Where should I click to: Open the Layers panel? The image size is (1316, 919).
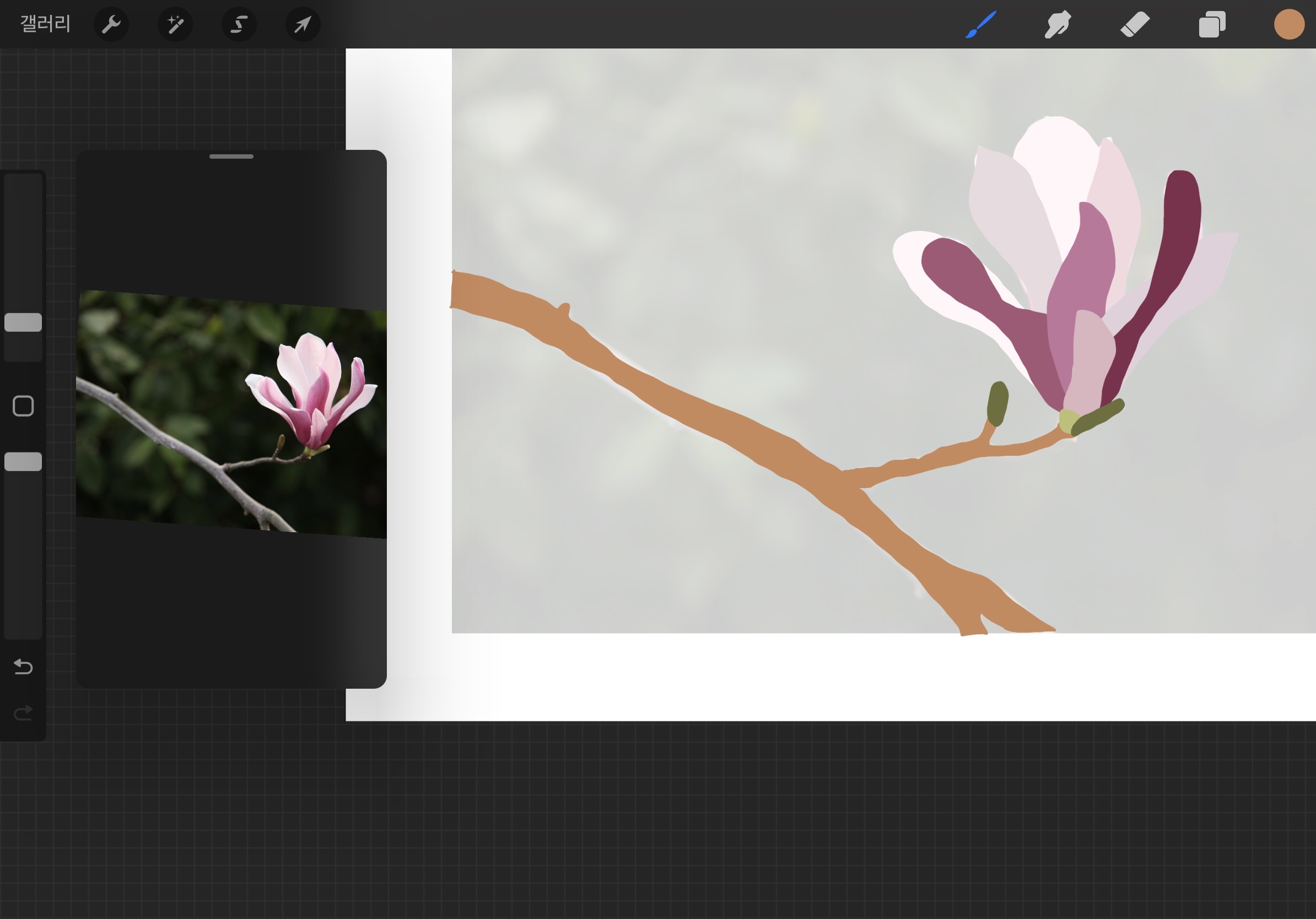tap(1212, 25)
